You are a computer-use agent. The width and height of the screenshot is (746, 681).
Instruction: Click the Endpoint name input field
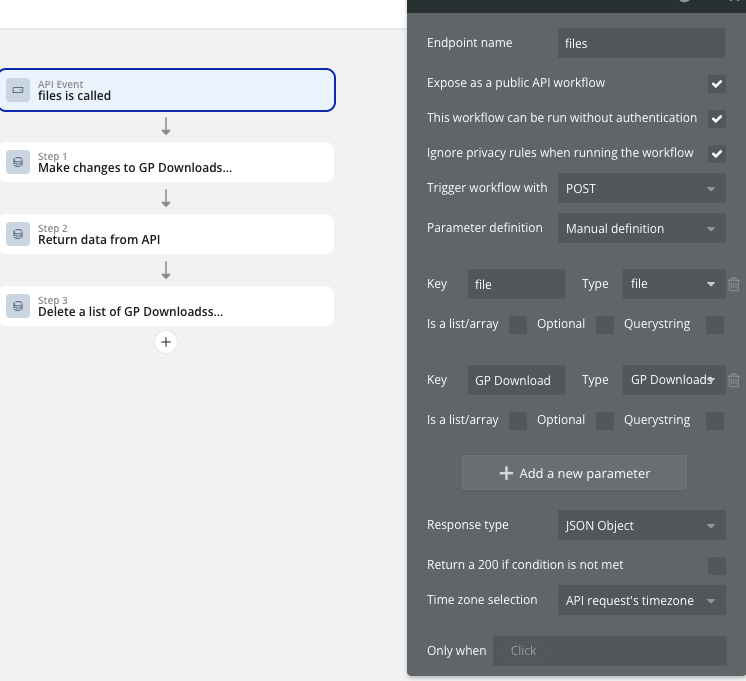(x=641, y=43)
